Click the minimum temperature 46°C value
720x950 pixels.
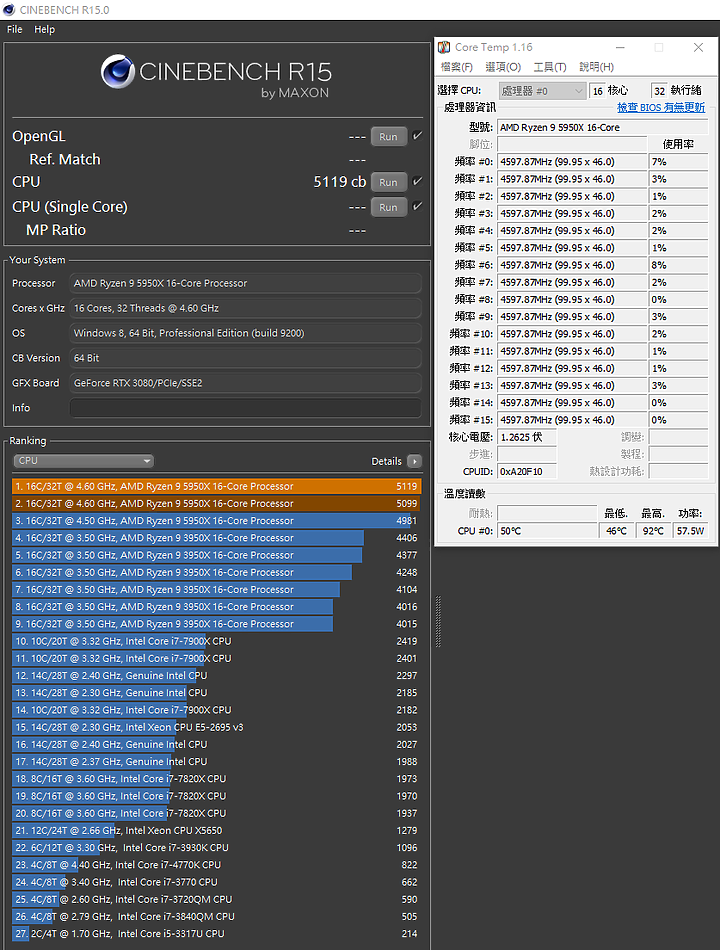coord(616,531)
